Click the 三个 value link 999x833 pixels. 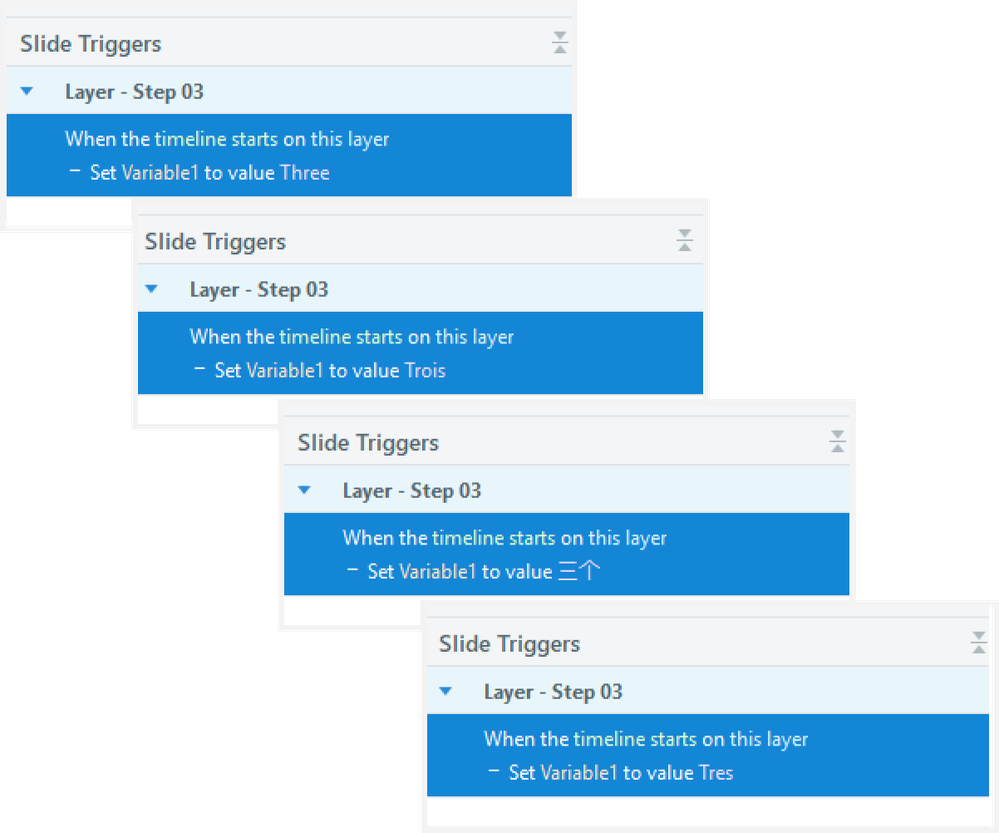[579, 571]
